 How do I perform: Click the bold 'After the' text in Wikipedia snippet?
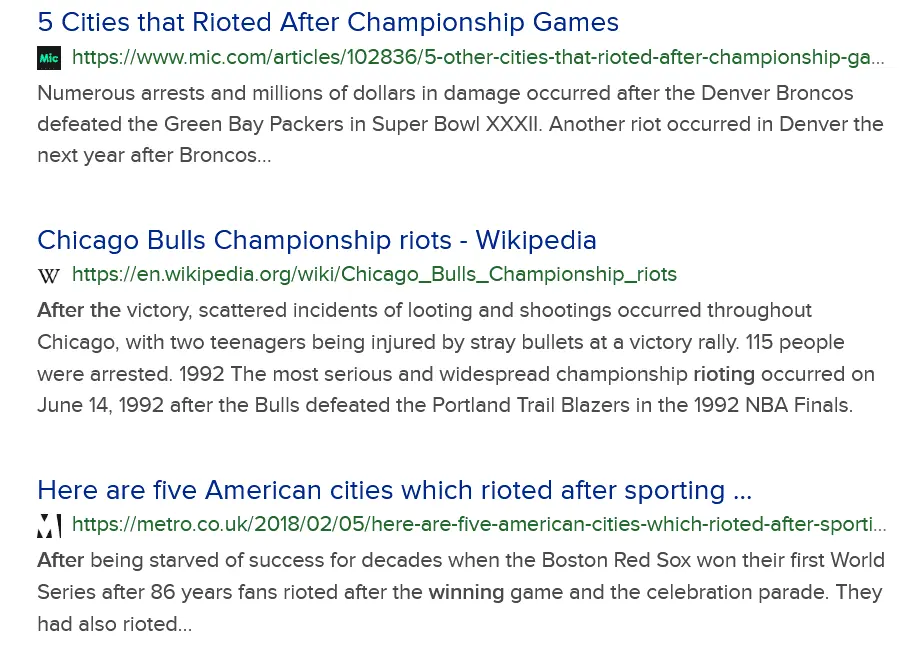pos(79,310)
